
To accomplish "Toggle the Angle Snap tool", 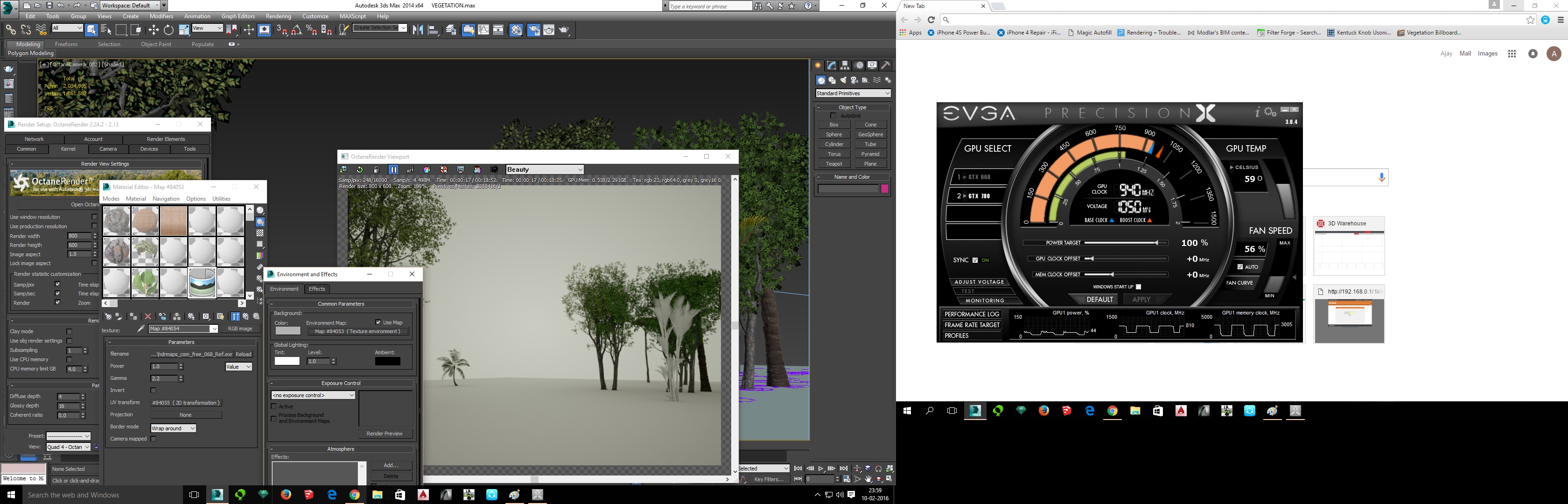I will [296, 30].
